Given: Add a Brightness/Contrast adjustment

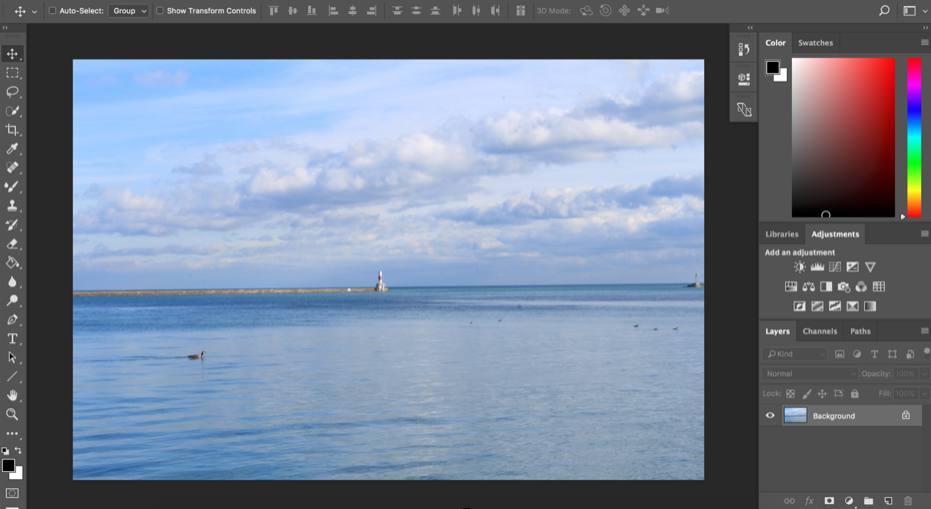Looking at the screenshot, I should click(800, 267).
